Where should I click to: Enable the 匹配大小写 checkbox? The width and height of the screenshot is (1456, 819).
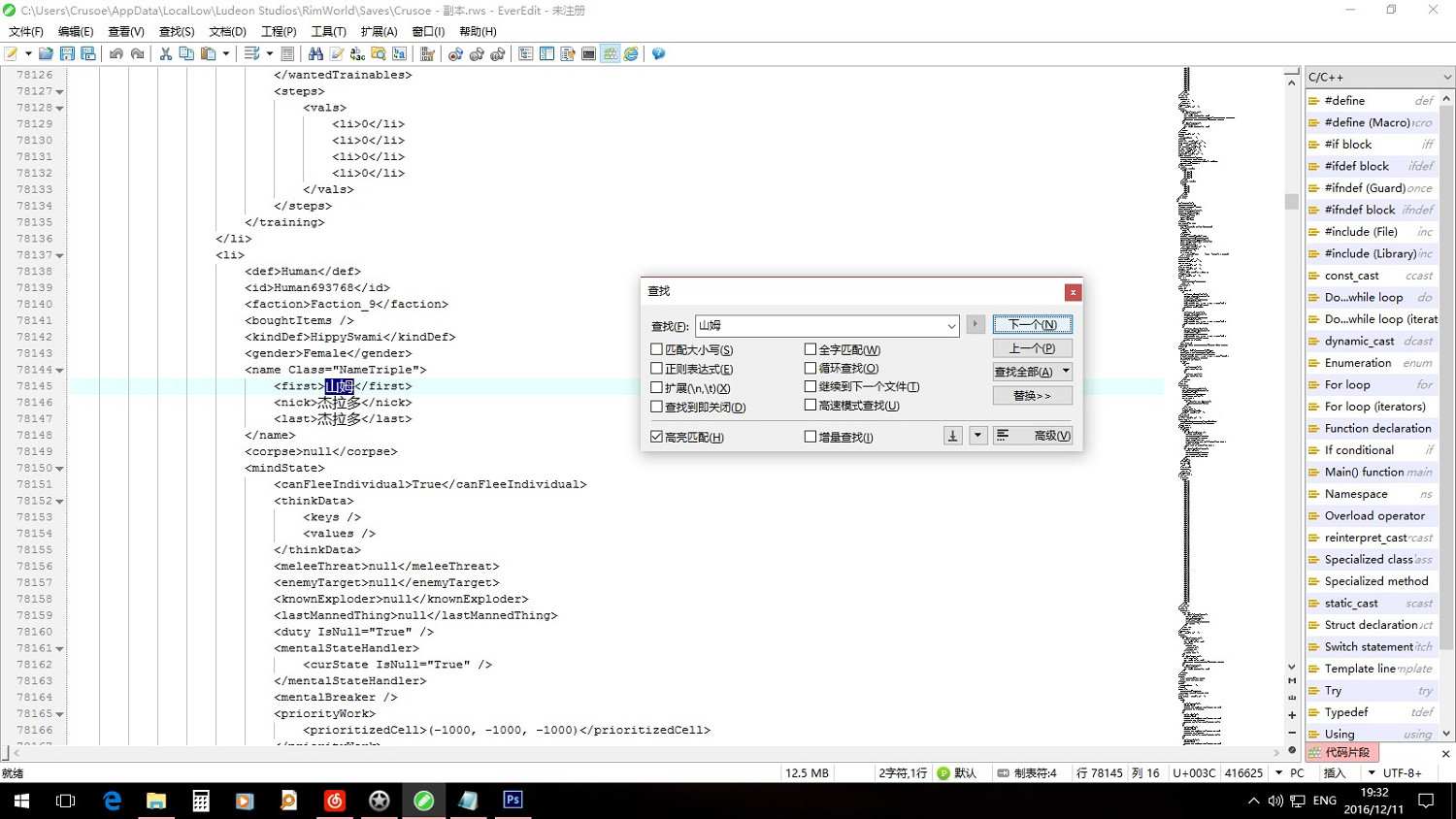pyautogui.click(x=657, y=349)
